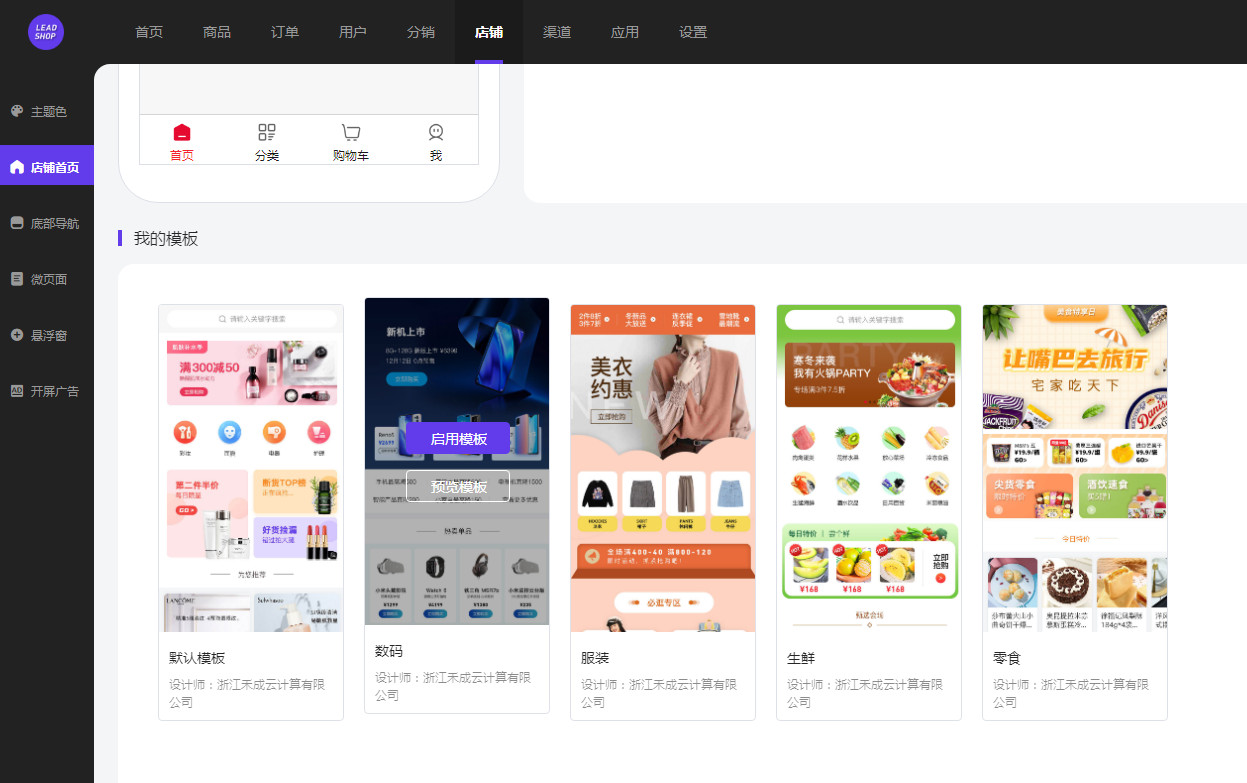Image resolution: width=1247 pixels, height=783 pixels.
Task: Switch to the 商品 top menu
Action: tap(217, 32)
